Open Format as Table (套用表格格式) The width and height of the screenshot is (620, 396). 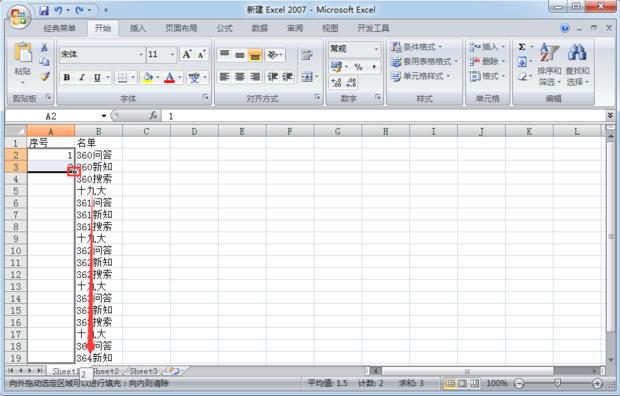coord(424,62)
